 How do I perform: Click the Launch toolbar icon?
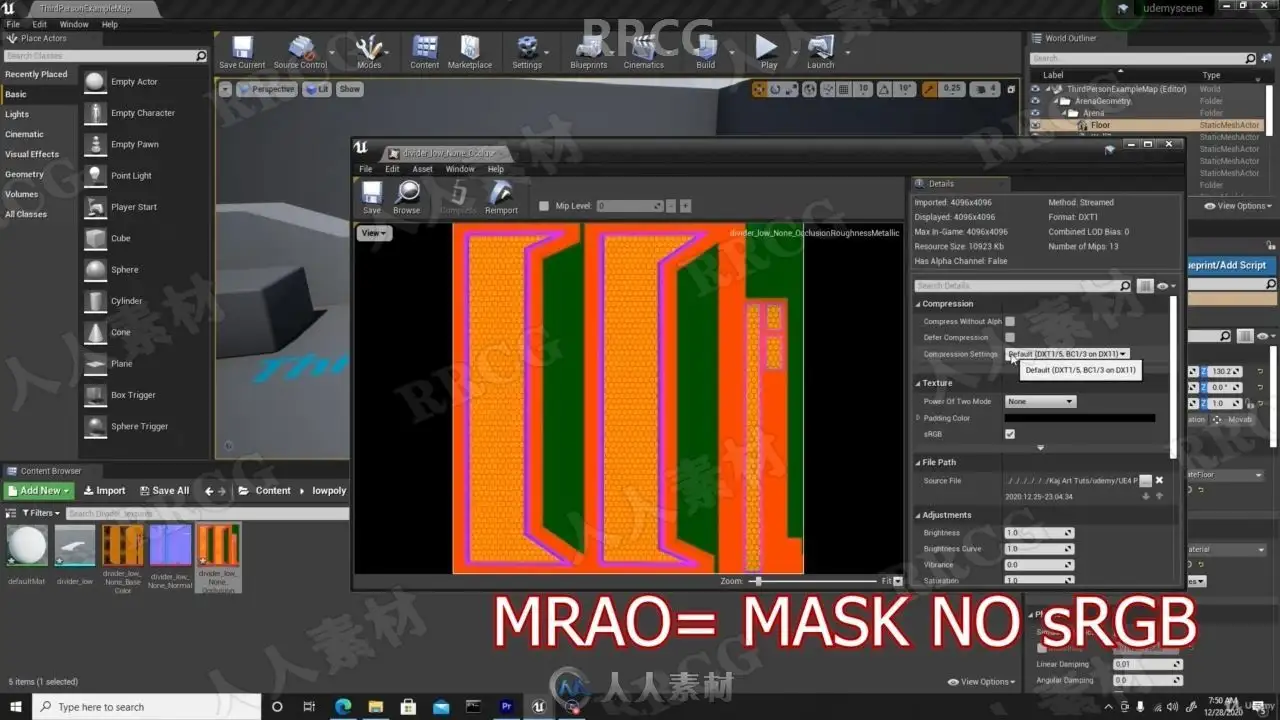click(x=821, y=52)
